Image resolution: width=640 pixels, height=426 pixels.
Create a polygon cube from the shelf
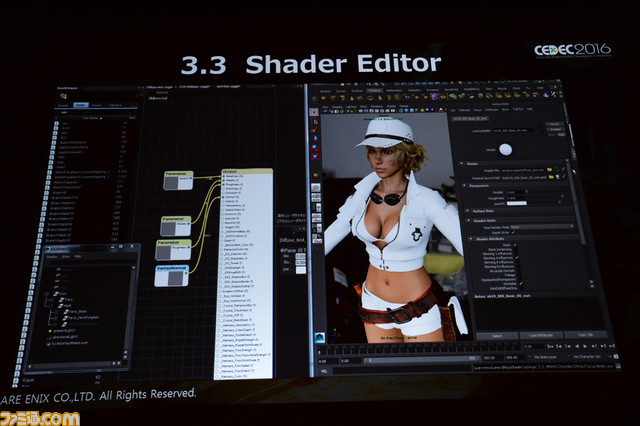click(333, 98)
